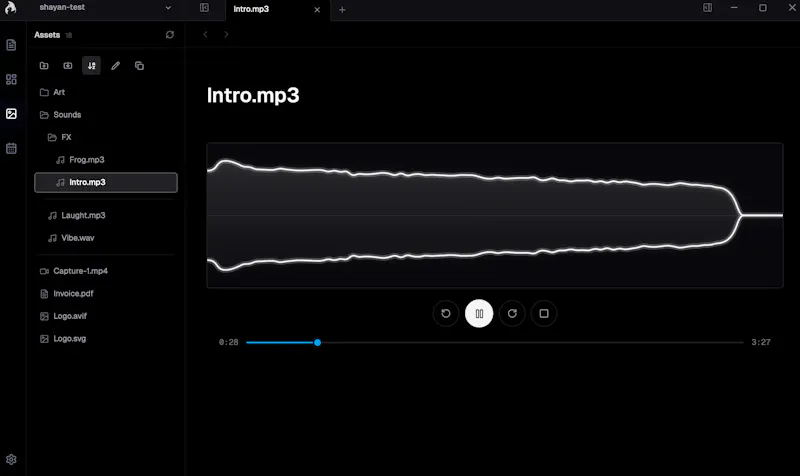
Task: Select the Assets image icon in sidebar
Action: click(x=11, y=114)
